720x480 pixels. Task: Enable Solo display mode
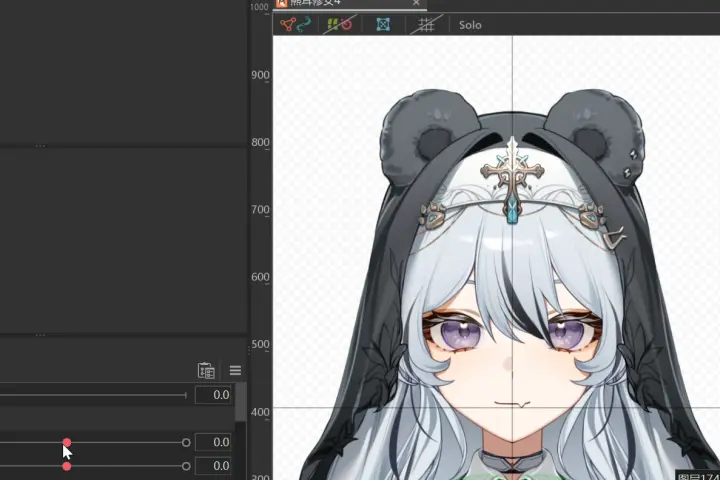(x=470, y=25)
